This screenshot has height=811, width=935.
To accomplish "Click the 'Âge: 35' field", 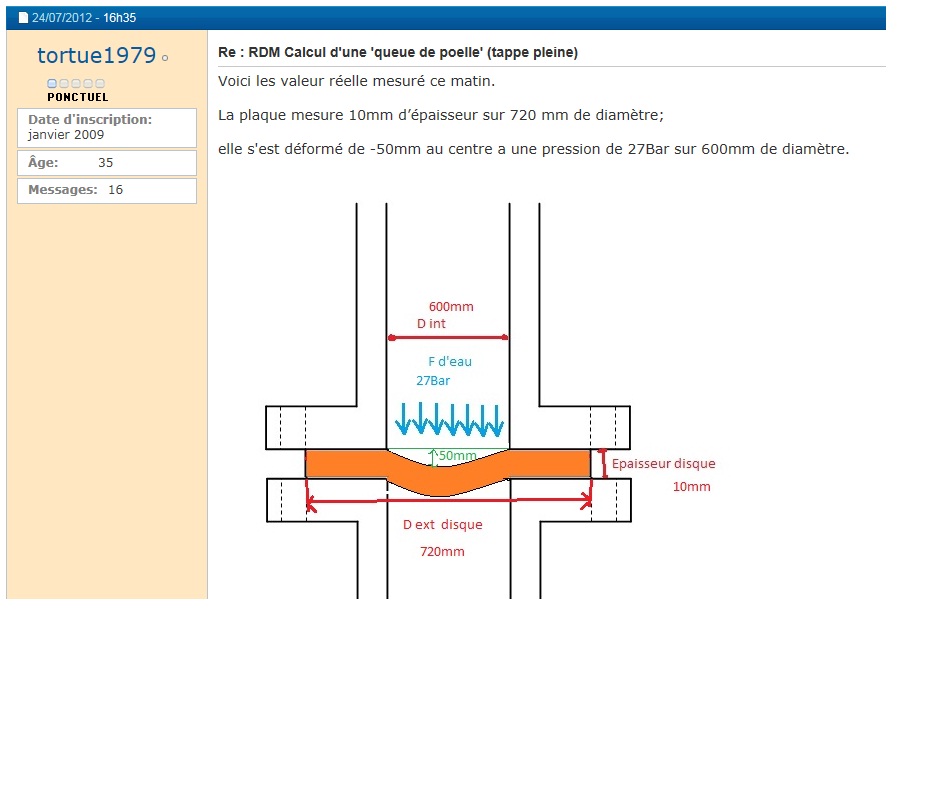I will [x=107, y=163].
